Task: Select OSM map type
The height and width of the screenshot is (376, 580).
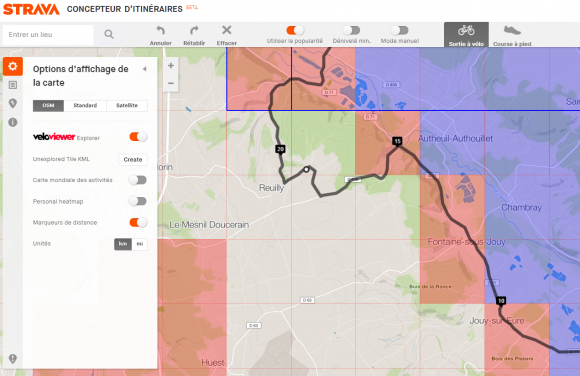Action: (x=48, y=105)
